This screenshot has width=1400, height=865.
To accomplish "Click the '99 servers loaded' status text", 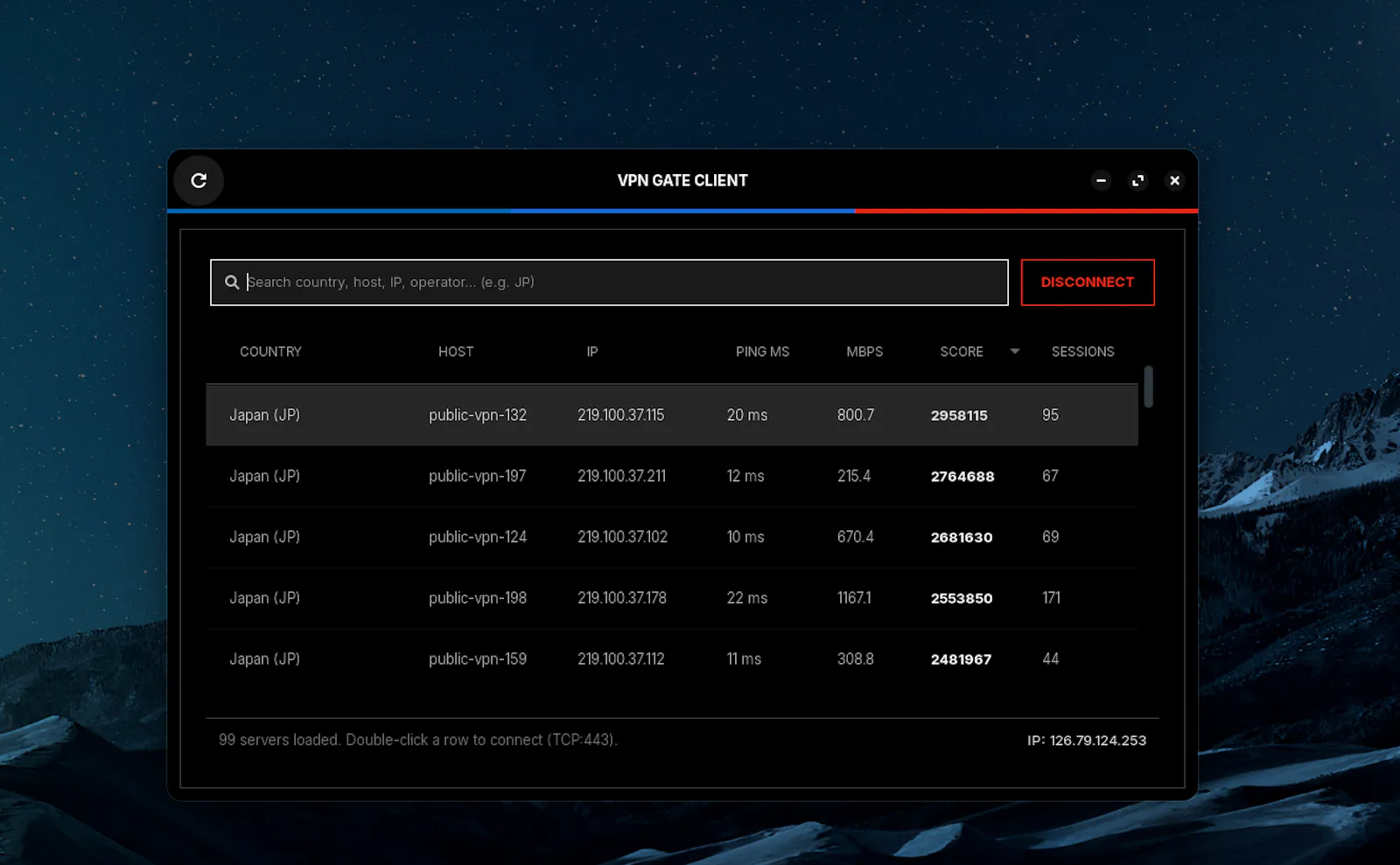I will 418,740.
